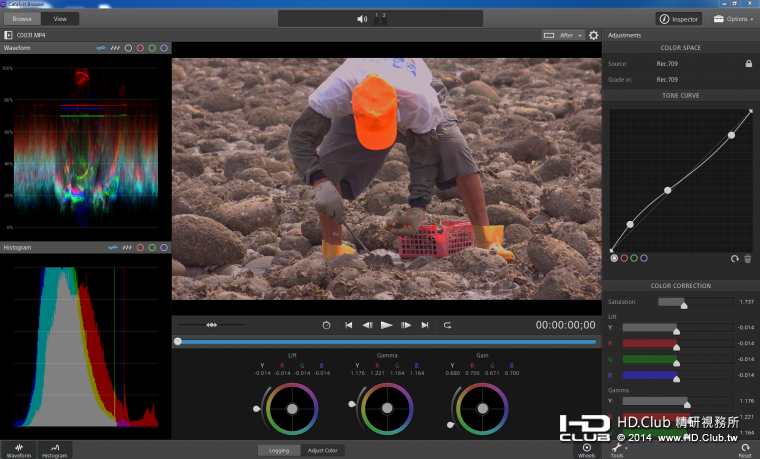Open preview settings gear icon
Viewport: 760px width, 459px height.
tap(593, 35)
